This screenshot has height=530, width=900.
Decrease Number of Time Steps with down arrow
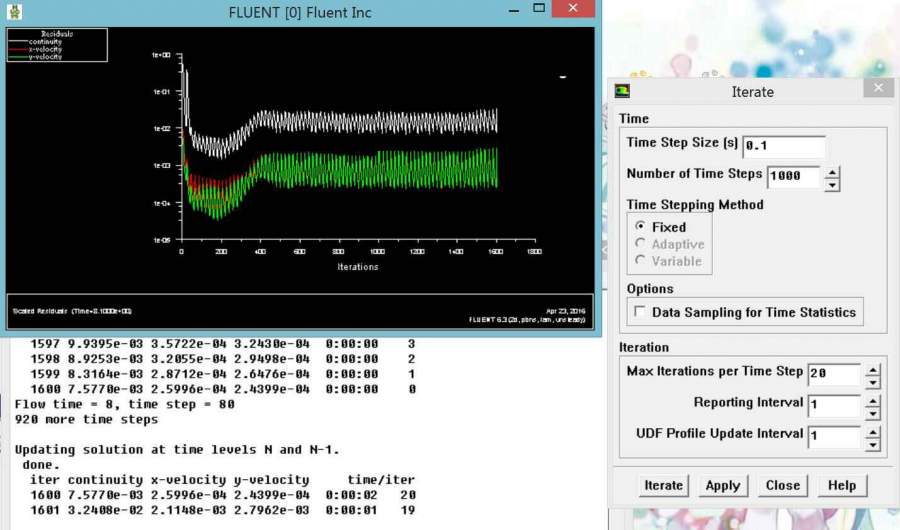point(832,185)
